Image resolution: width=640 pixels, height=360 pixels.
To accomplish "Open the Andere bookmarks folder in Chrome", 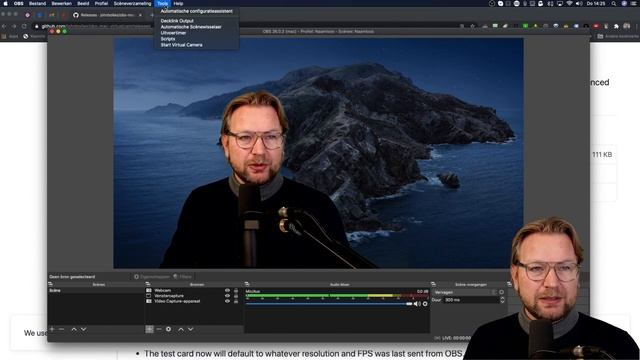I will click(x=617, y=36).
